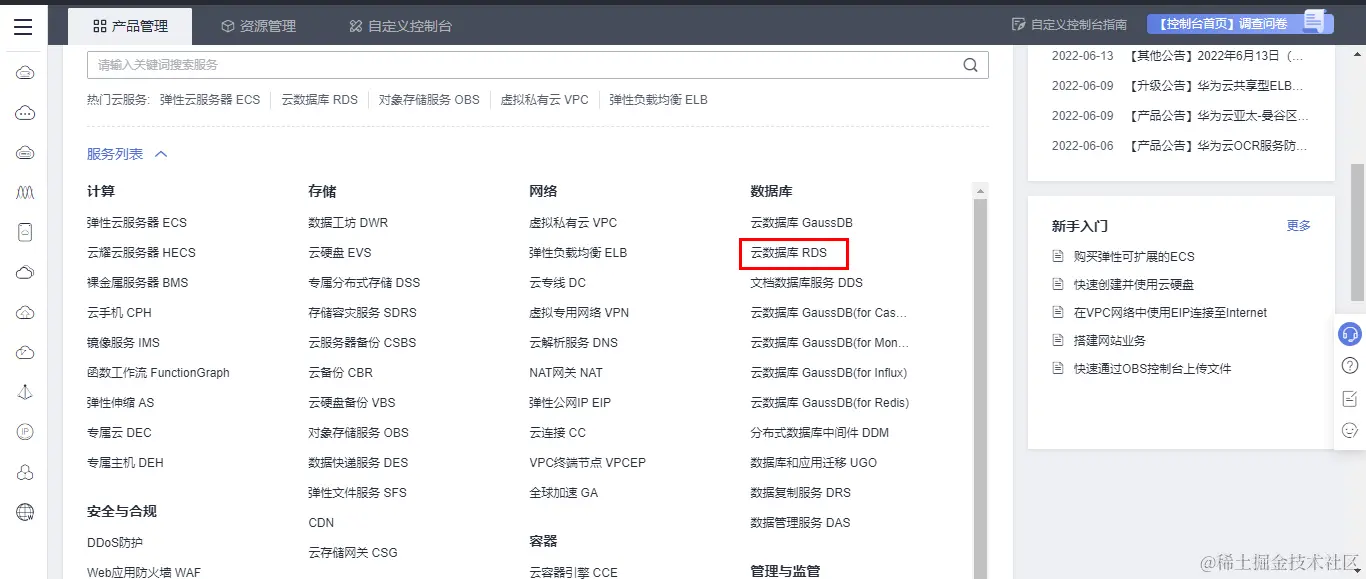
Task: Click the document icon beside 购买弹性可扩展的ECS
Action: click(1058, 257)
